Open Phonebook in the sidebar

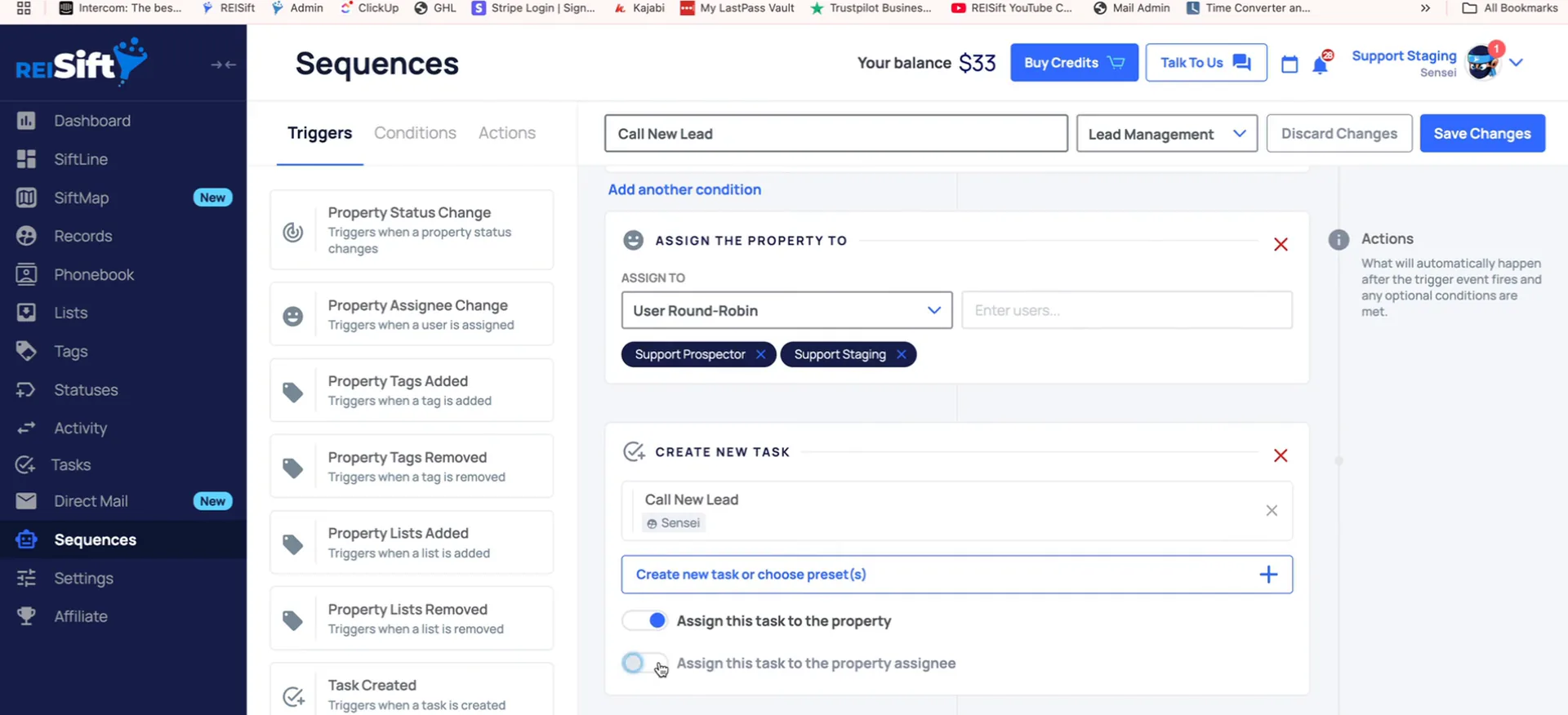(x=93, y=274)
